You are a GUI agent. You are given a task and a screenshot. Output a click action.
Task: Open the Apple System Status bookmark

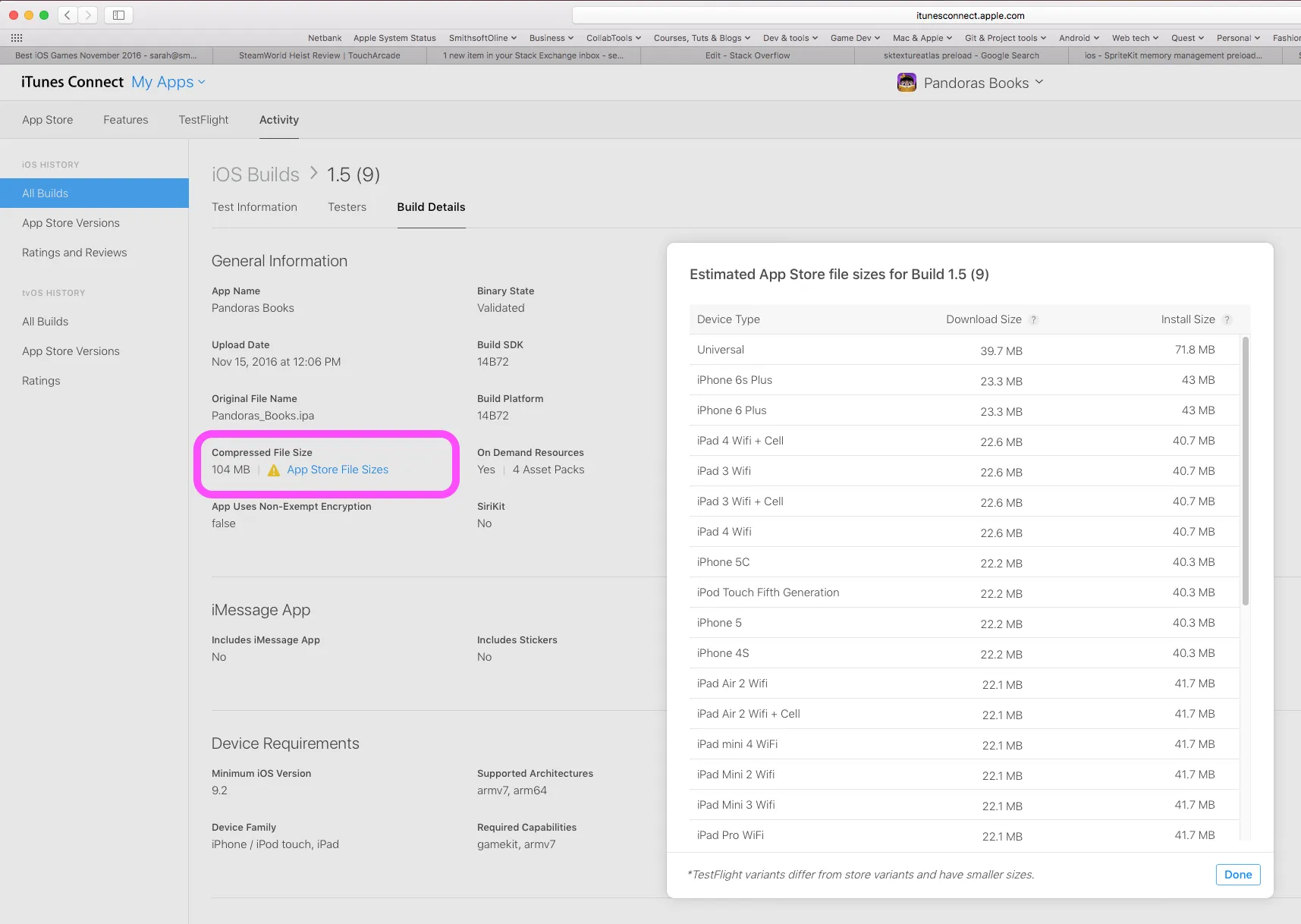pos(394,38)
